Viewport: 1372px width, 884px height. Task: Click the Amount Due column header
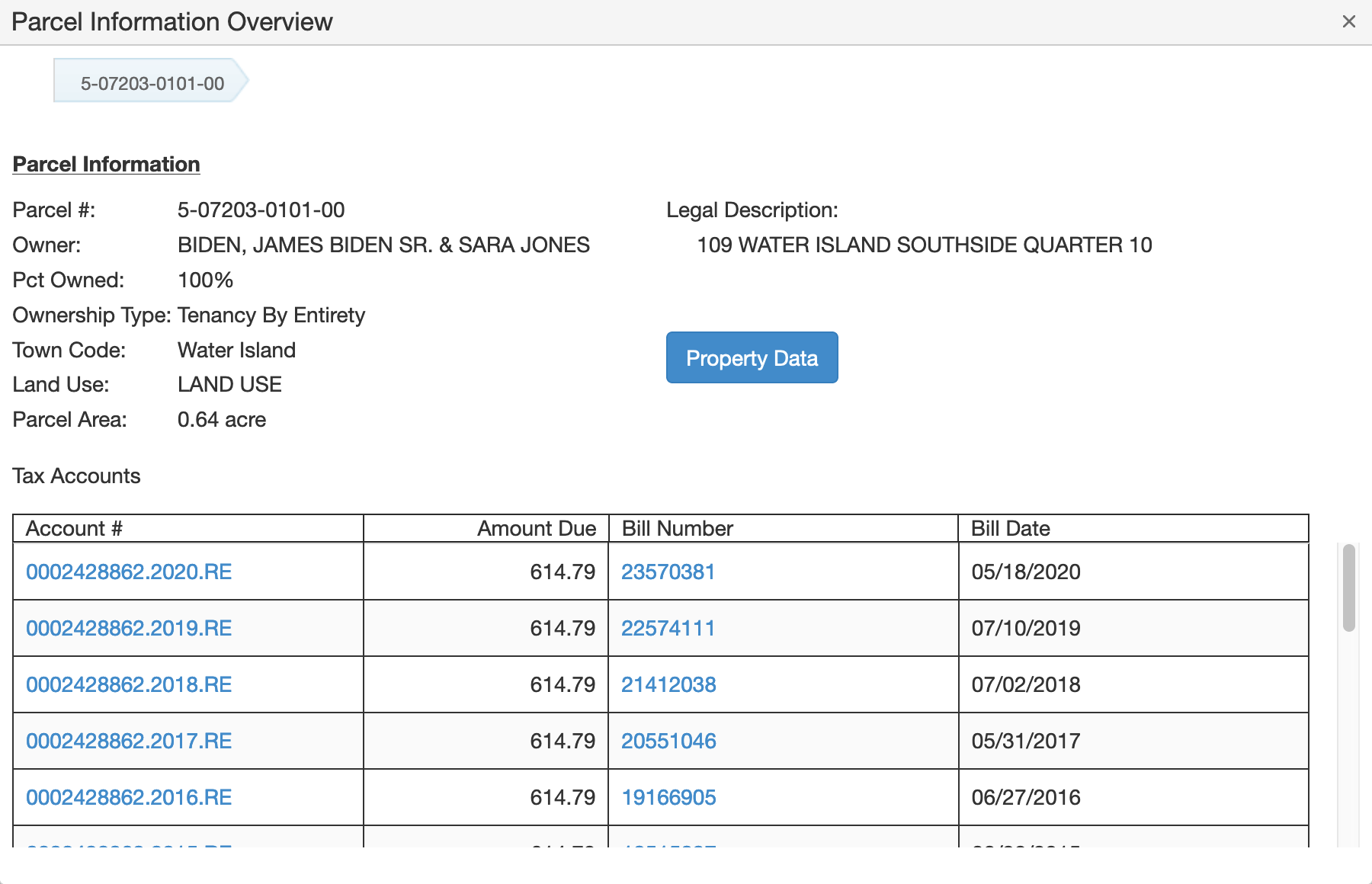pyautogui.click(x=486, y=528)
